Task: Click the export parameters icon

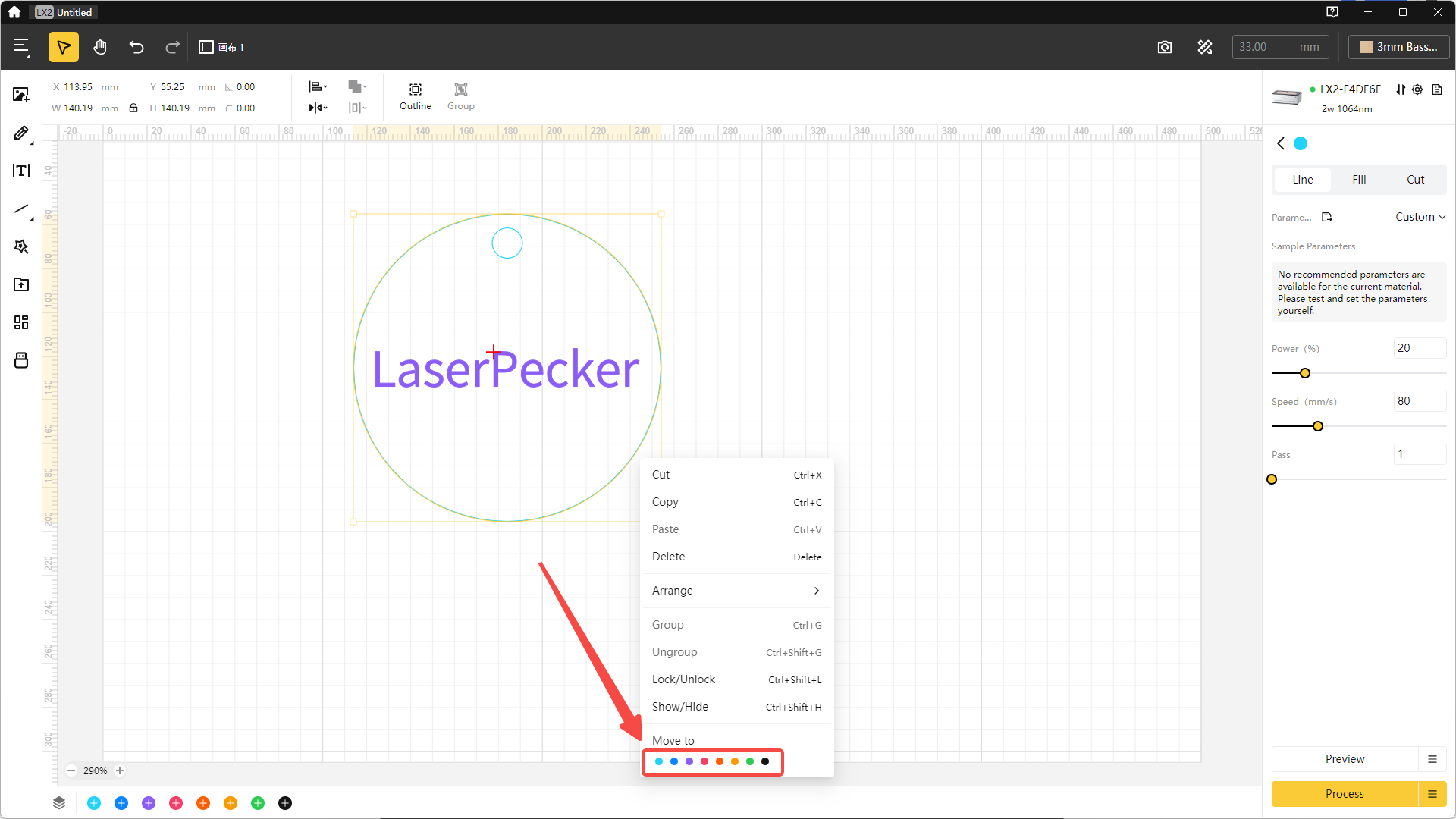Action: pos(1327,217)
